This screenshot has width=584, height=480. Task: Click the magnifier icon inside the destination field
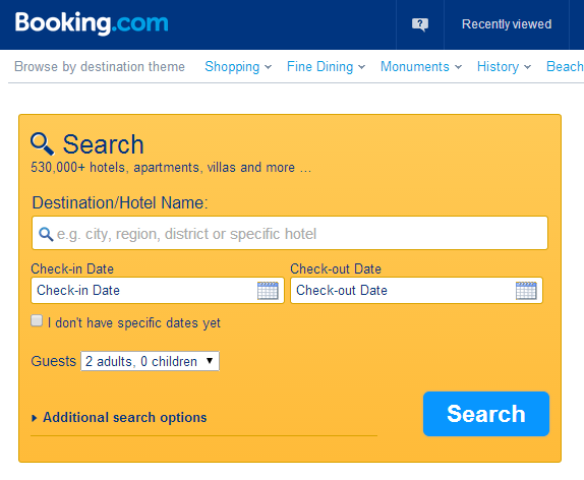pos(46,234)
